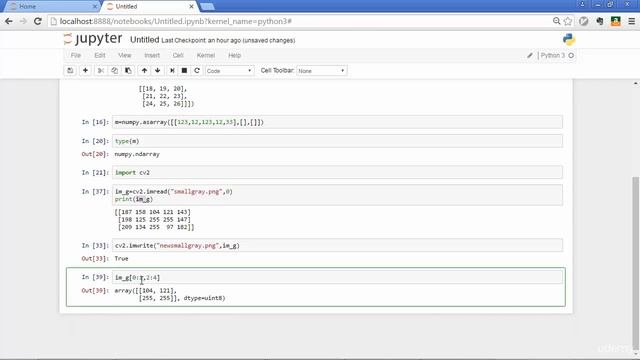Click output numpy.ndarray text
The width and height of the screenshot is (640, 360).
point(137,154)
